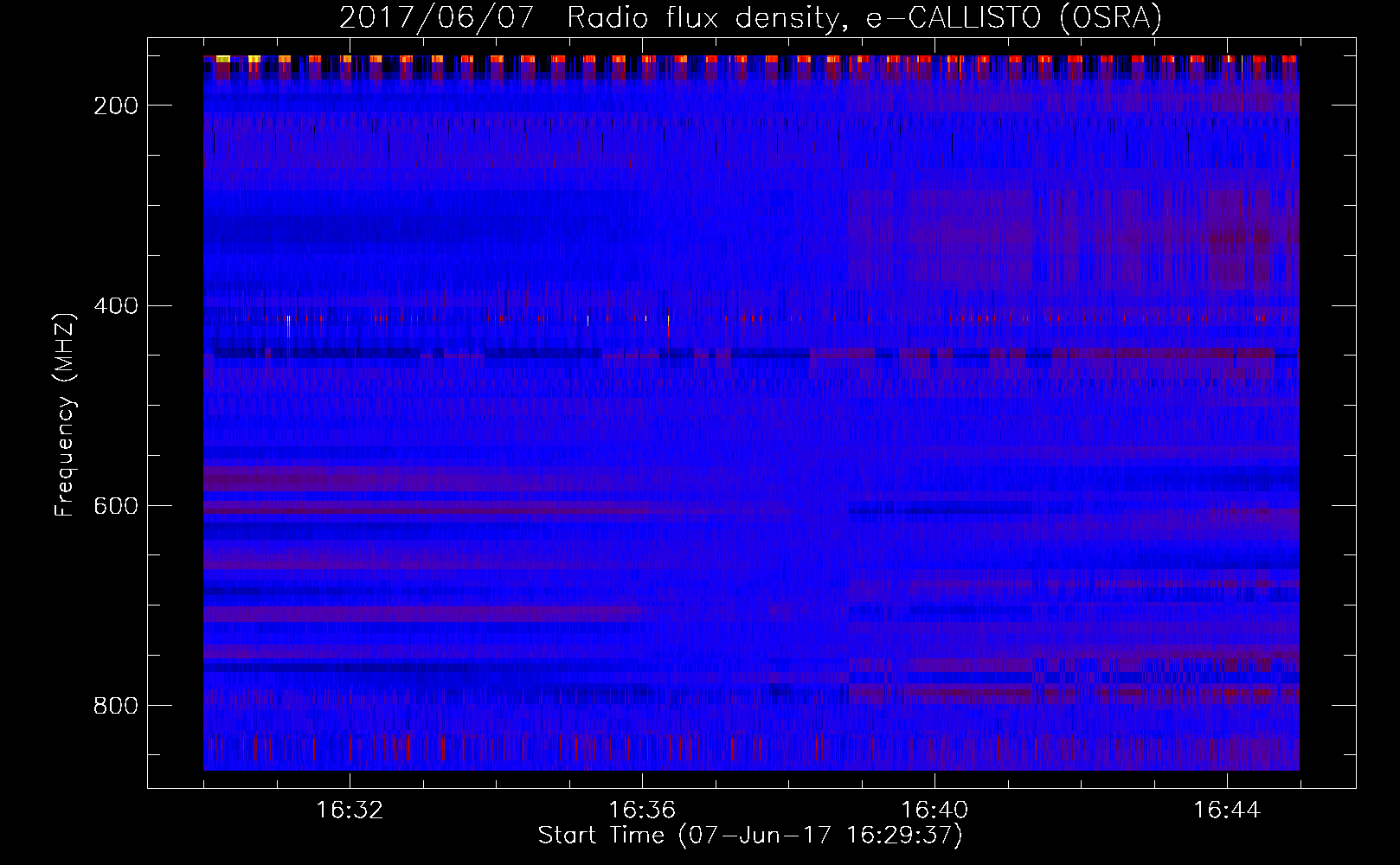Click the plot title '2017/06/07 Radio flux density, e-CALLISTO (OSRA)'
Screen dimensions: 1400x865
(750, 18)
